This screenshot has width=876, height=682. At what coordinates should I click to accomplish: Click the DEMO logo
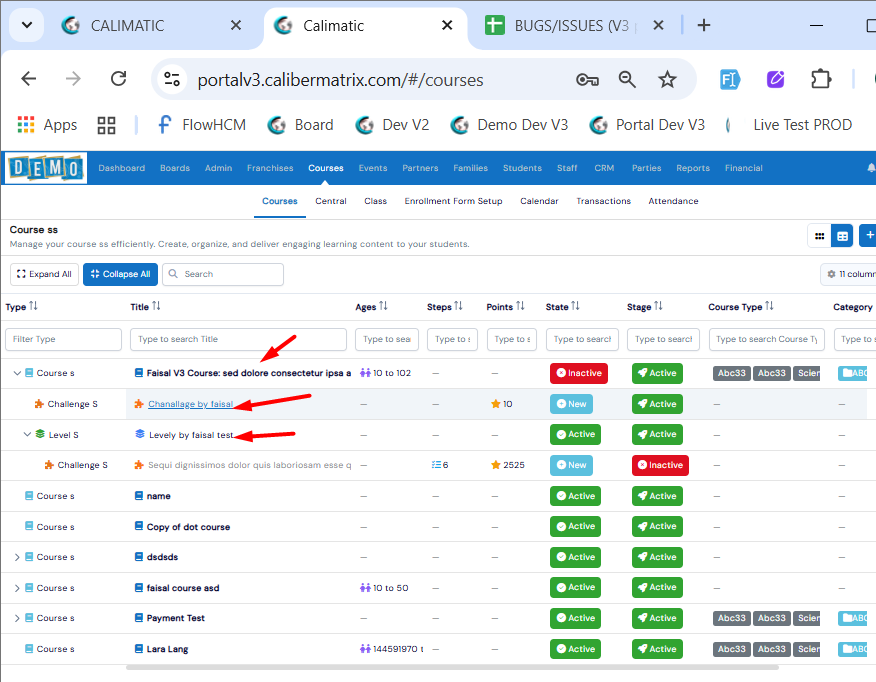coord(46,168)
